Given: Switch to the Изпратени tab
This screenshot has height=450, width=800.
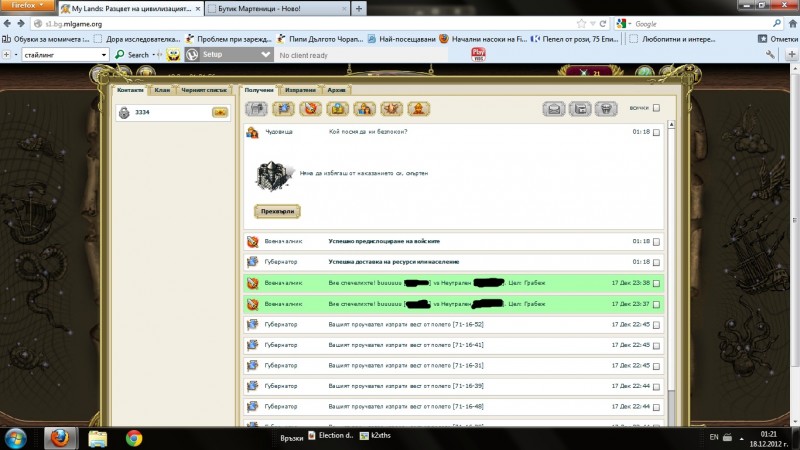Looking at the screenshot, I should point(301,90).
